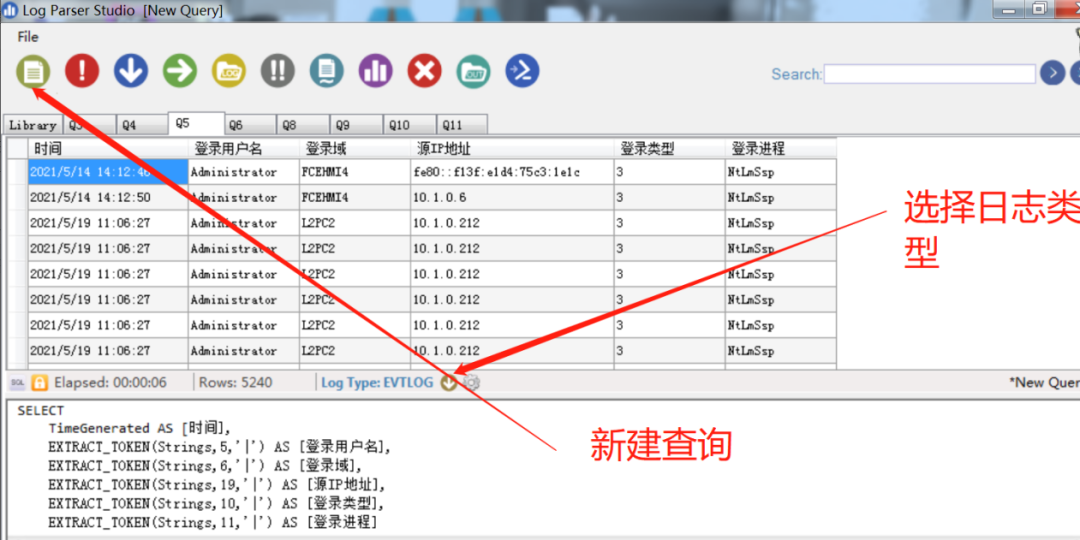Toggle the orange lock icon in status bar
Screen dimensions: 1080x540
[40, 382]
